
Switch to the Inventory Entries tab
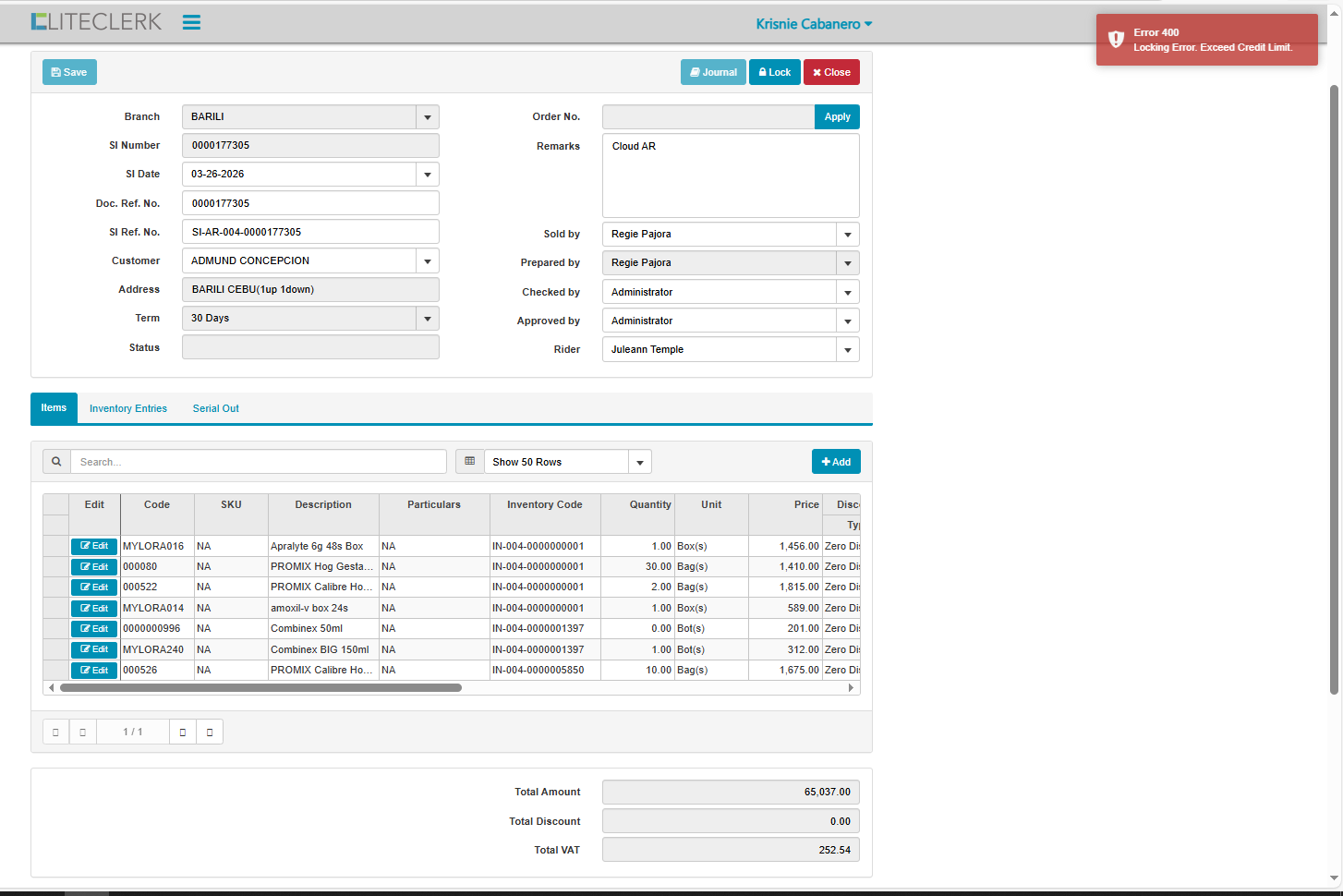128,408
